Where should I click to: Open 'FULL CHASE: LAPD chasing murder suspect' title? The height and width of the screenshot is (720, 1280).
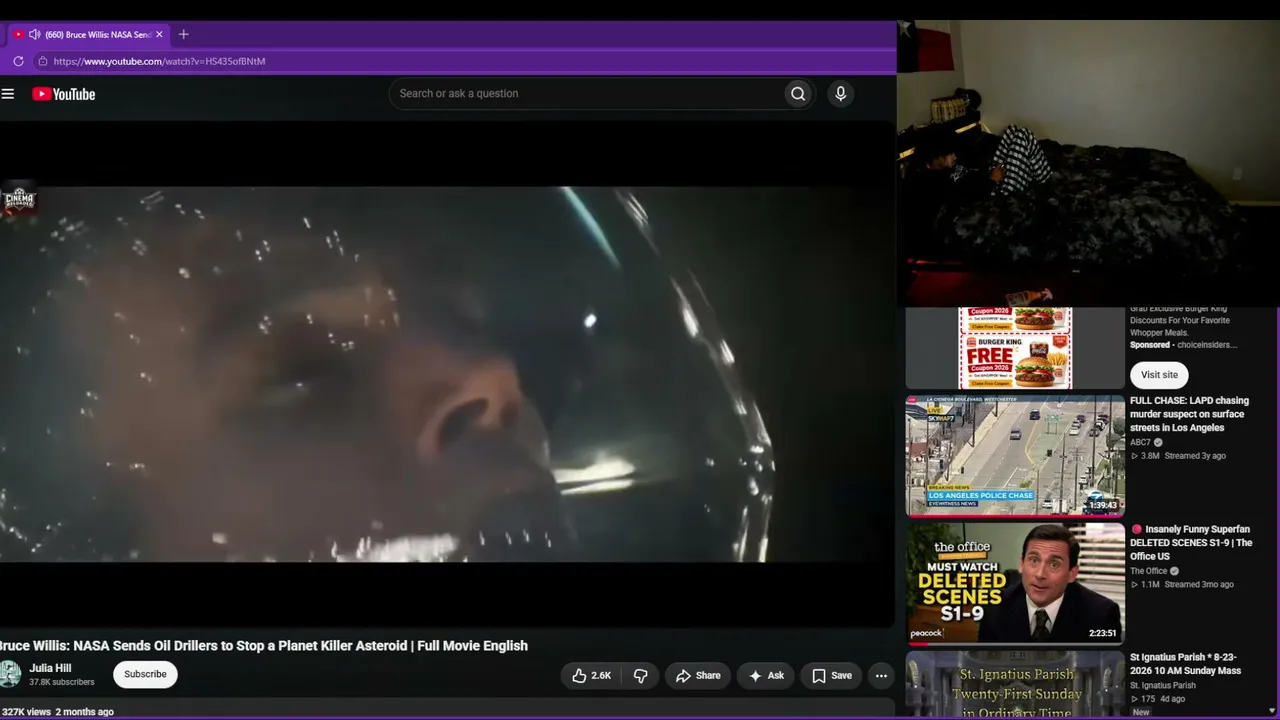coord(1189,414)
